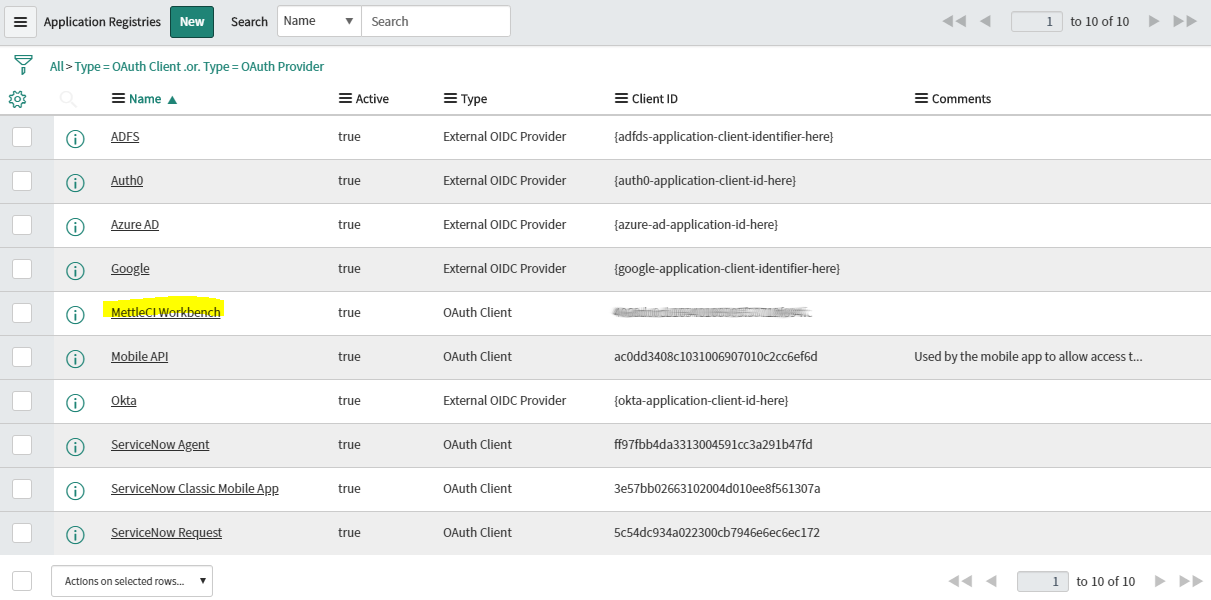Viewport: 1211px width, 600px height.
Task: Click the column search magnifier icon
Action: (x=68, y=99)
